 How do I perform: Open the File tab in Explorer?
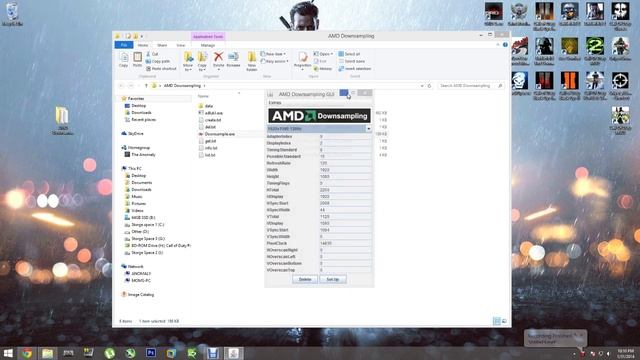click(124, 45)
